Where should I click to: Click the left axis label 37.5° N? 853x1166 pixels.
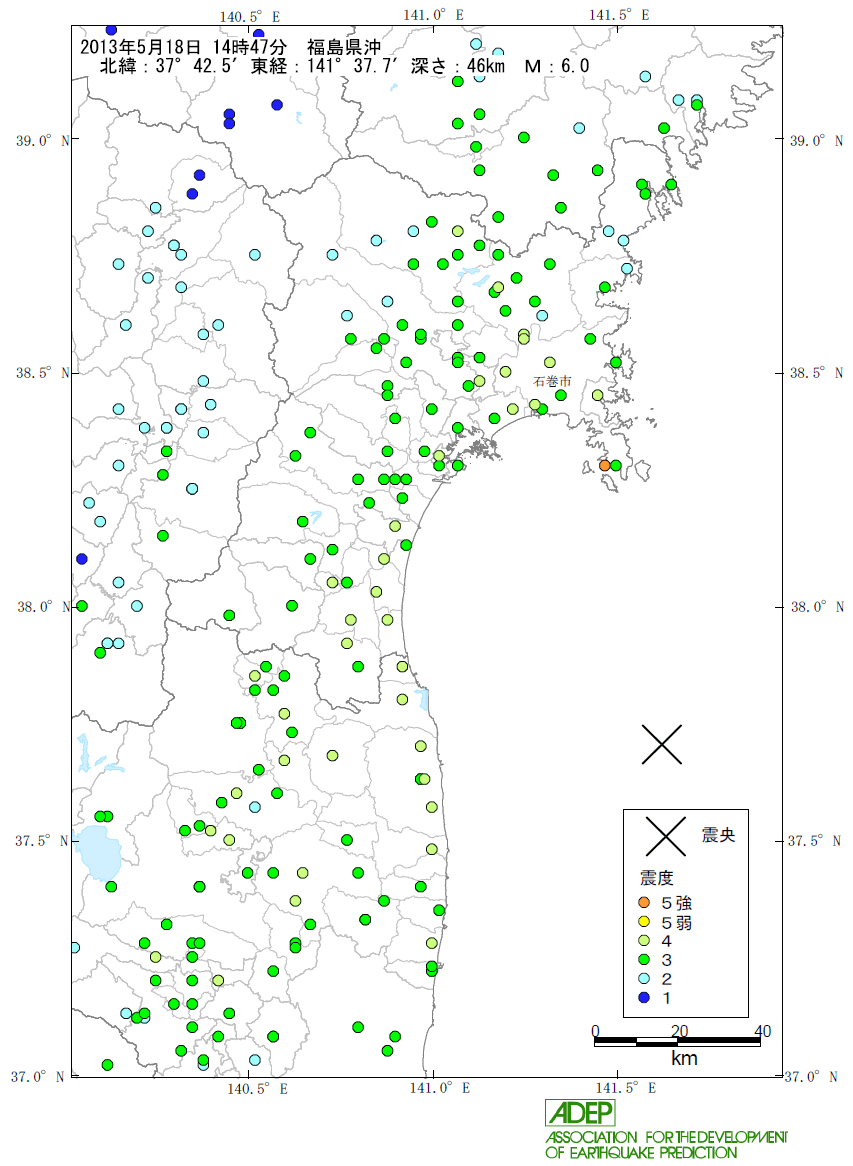tap(42, 841)
